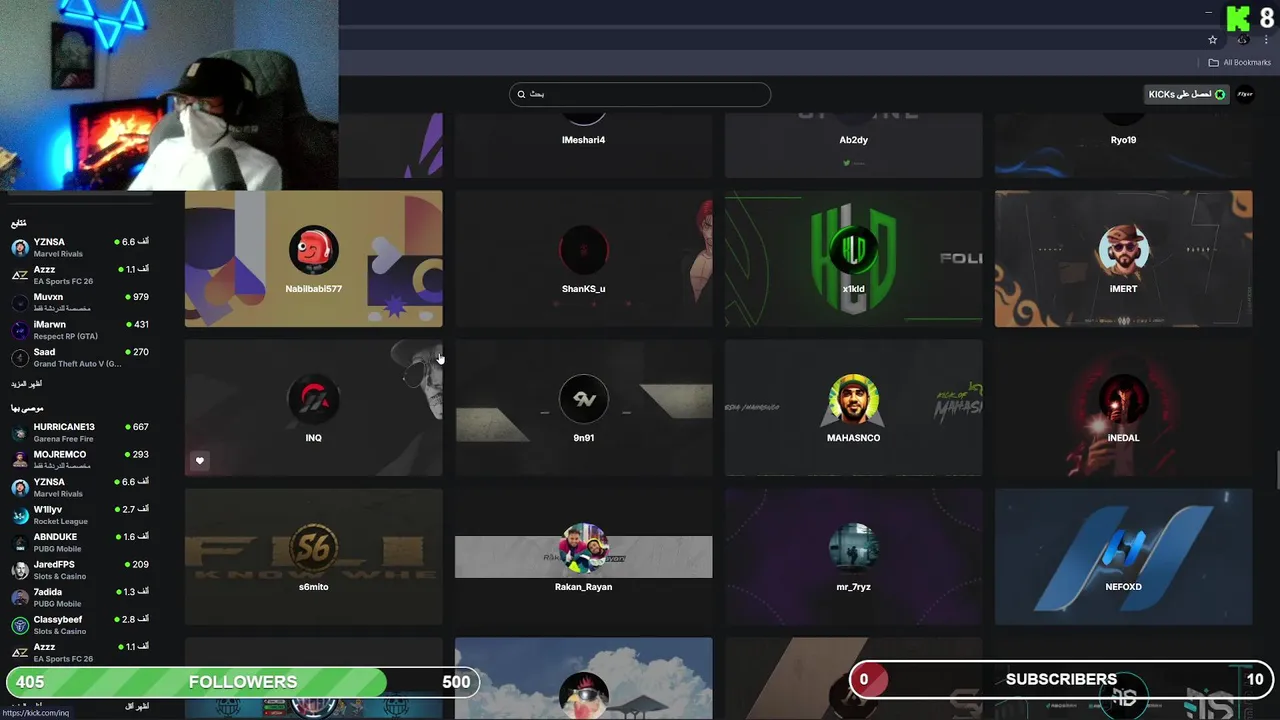This screenshot has width=1280, height=720.
Task: Open Azzz under the recommended list
Action: (x=80, y=652)
